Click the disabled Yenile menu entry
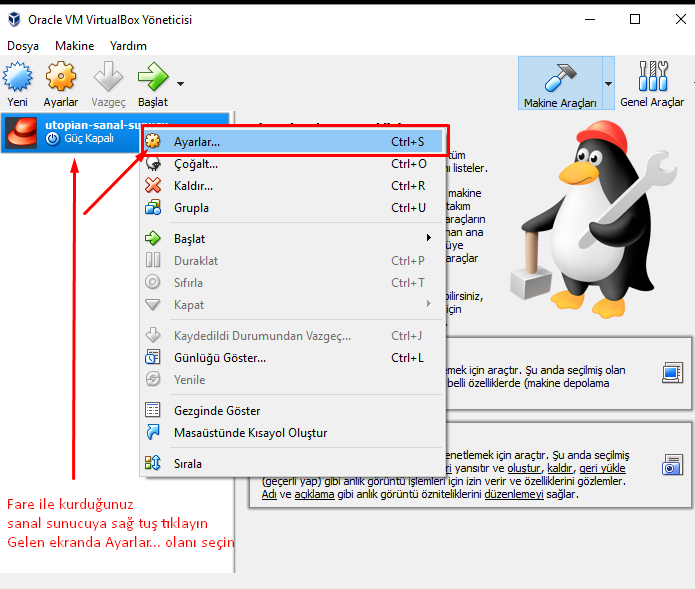The height and width of the screenshot is (589, 695). tap(293, 380)
